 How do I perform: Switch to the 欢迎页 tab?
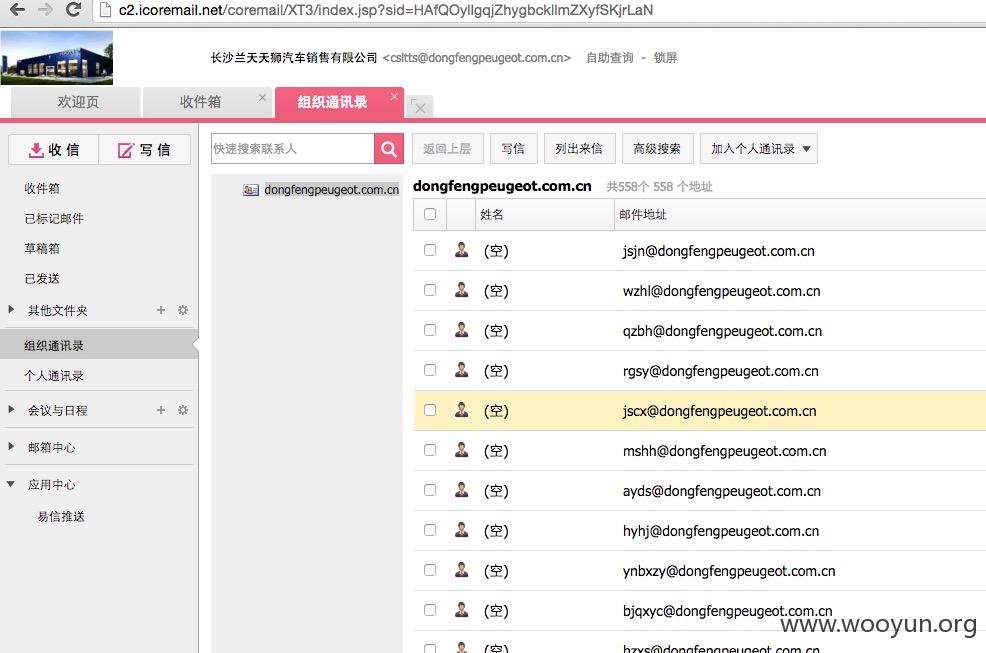[x=76, y=102]
